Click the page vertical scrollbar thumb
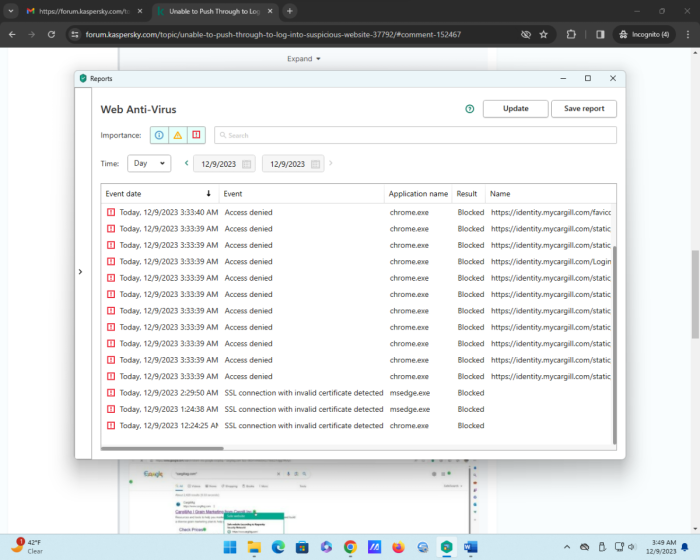Screen dimensions: 700x560 tap(695, 294)
